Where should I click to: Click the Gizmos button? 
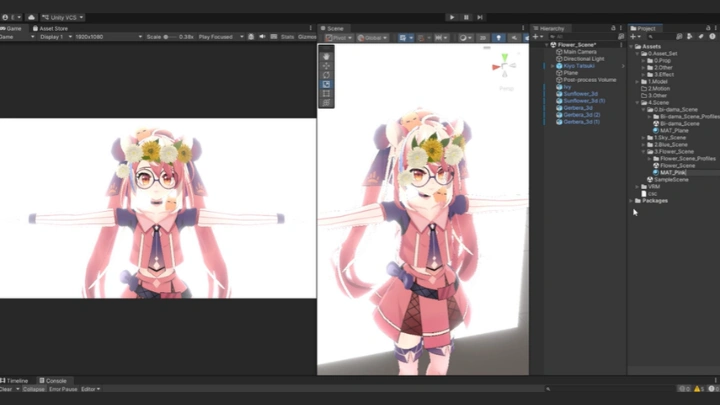307,37
